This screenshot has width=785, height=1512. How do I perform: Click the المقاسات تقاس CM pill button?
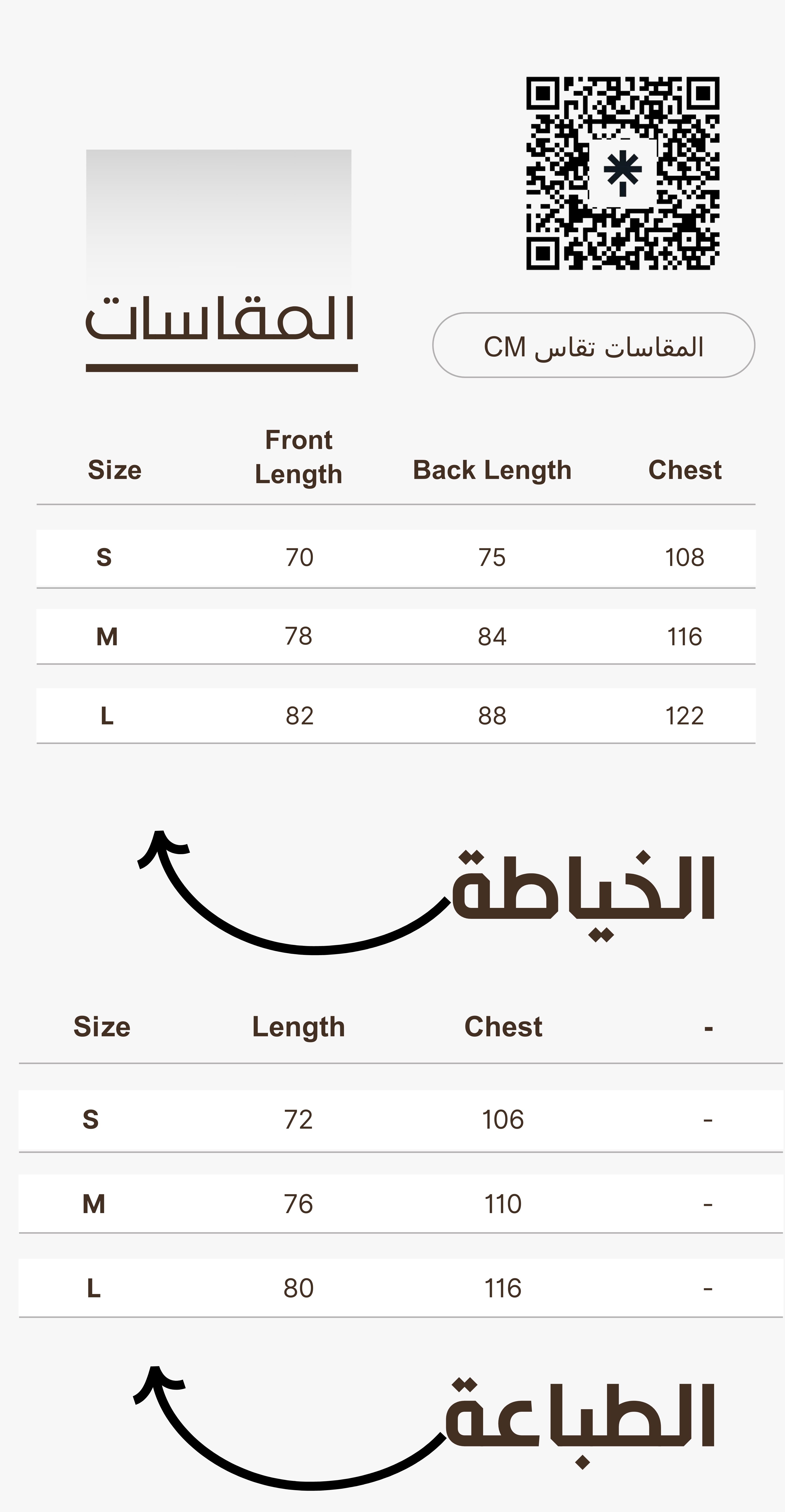[593, 346]
